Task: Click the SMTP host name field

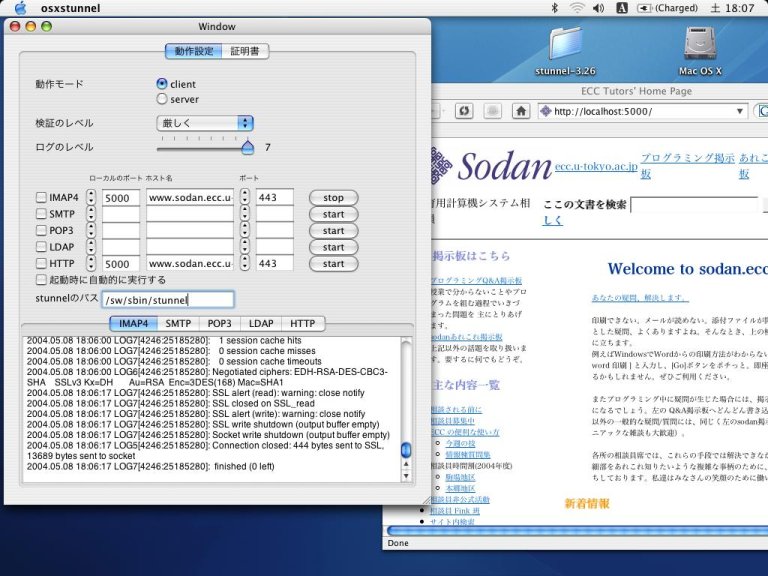Action: tap(190, 214)
